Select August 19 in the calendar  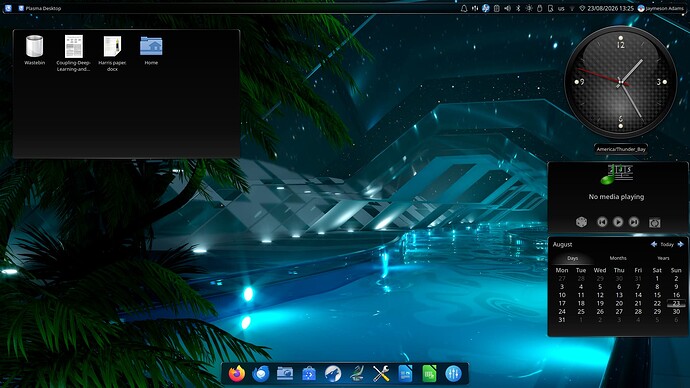tap(600, 303)
